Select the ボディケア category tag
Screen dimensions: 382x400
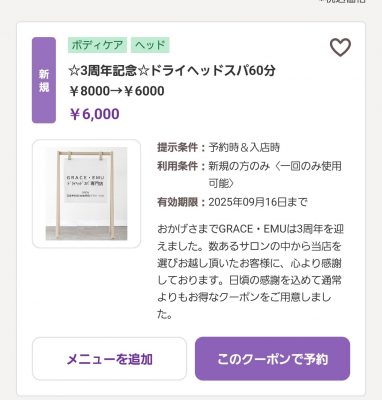[x=97, y=45]
